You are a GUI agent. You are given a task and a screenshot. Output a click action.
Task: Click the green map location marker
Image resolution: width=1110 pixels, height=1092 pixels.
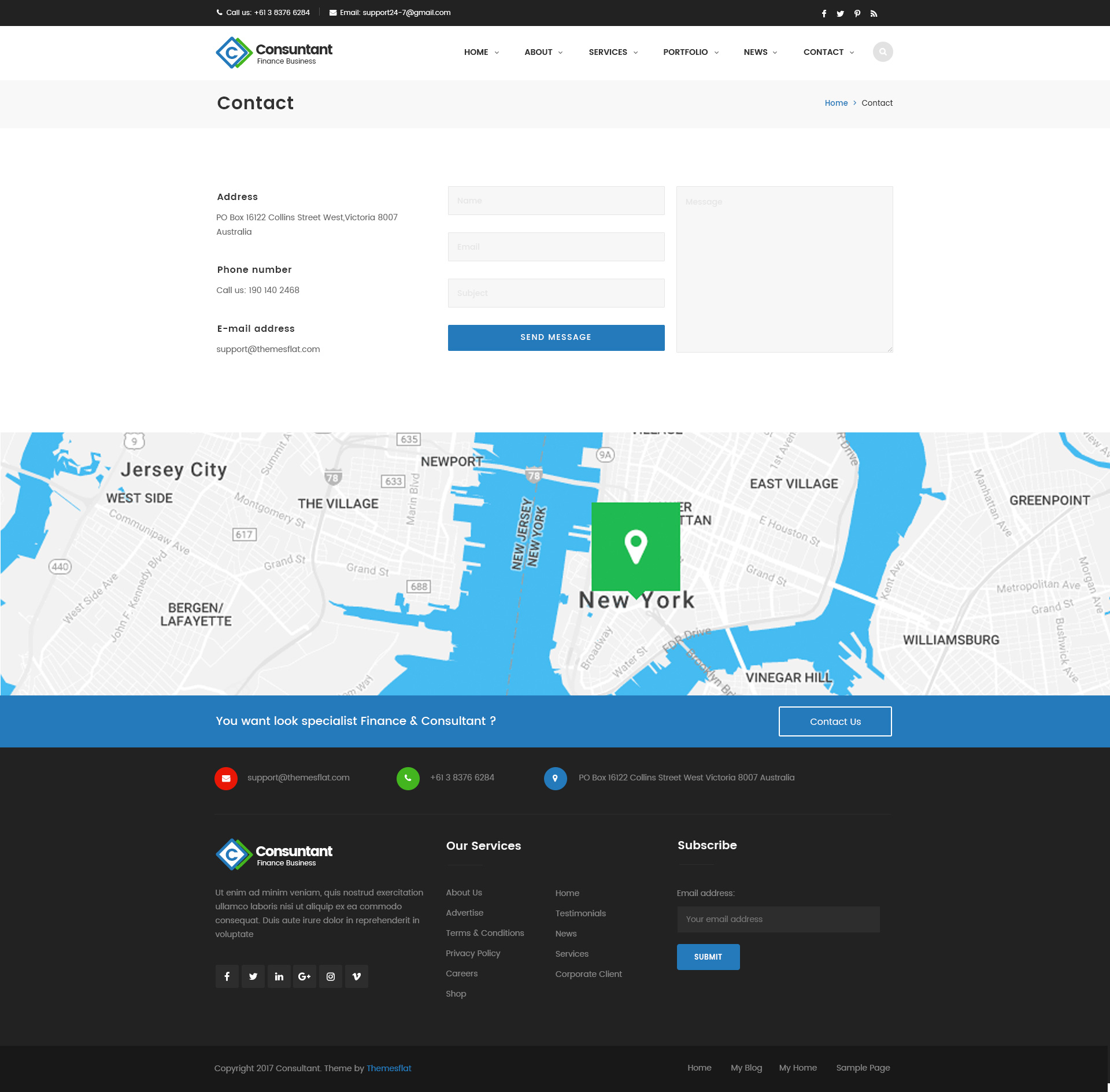[635, 547]
